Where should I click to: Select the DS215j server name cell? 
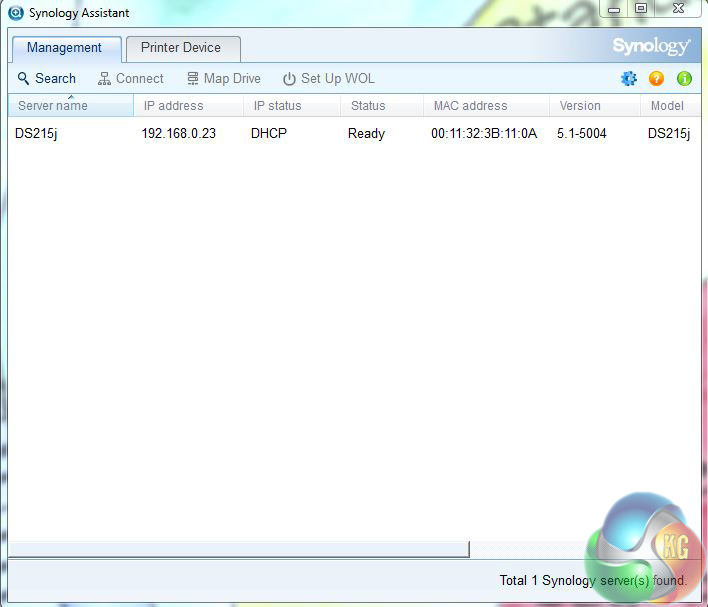36,134
